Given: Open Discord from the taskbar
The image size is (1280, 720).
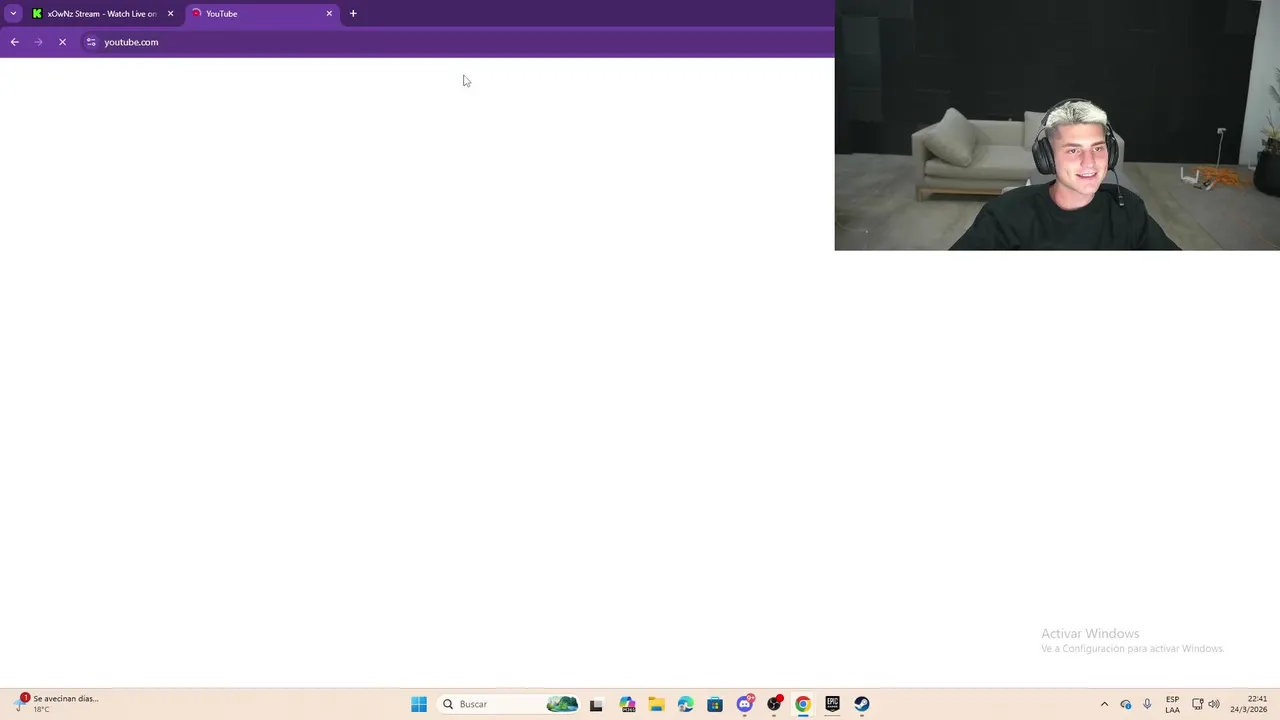Looking at the screenshot, I should (744, 704).
